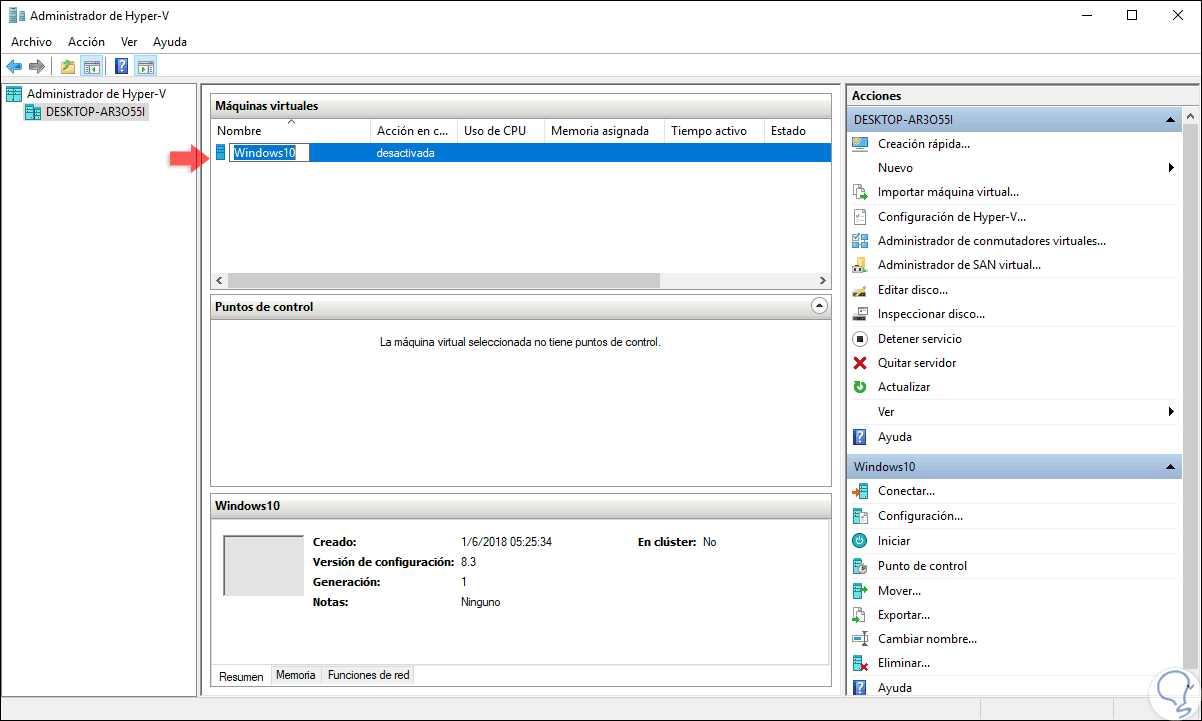Click the Mover icon

(x=860, y=591)
